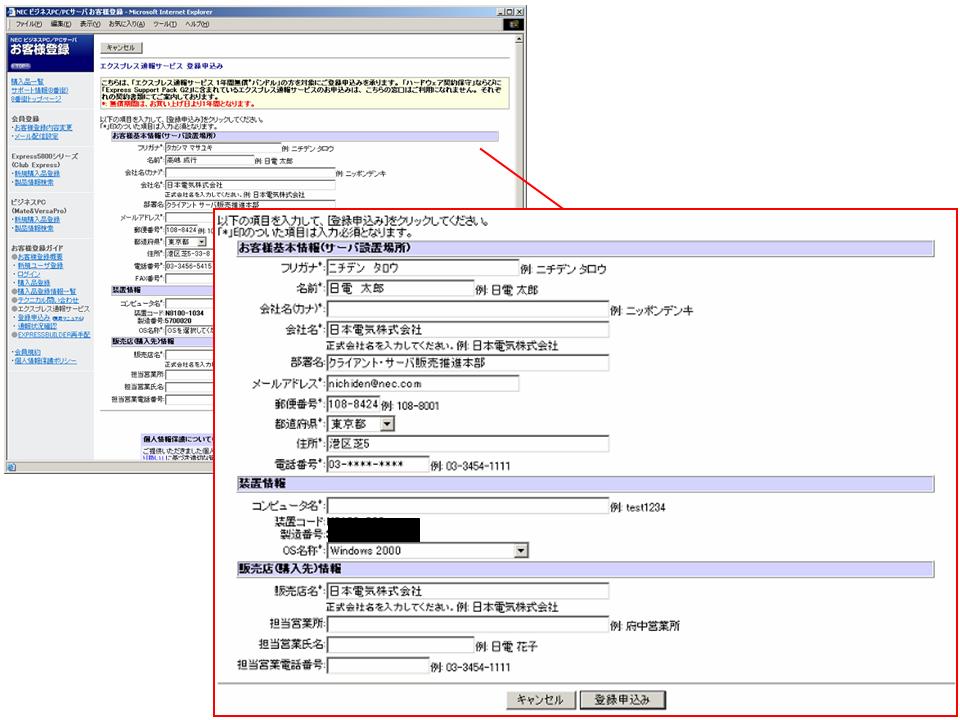Open 新規購入品登録 under Express5800シリーズ

(x=37, y=174)
